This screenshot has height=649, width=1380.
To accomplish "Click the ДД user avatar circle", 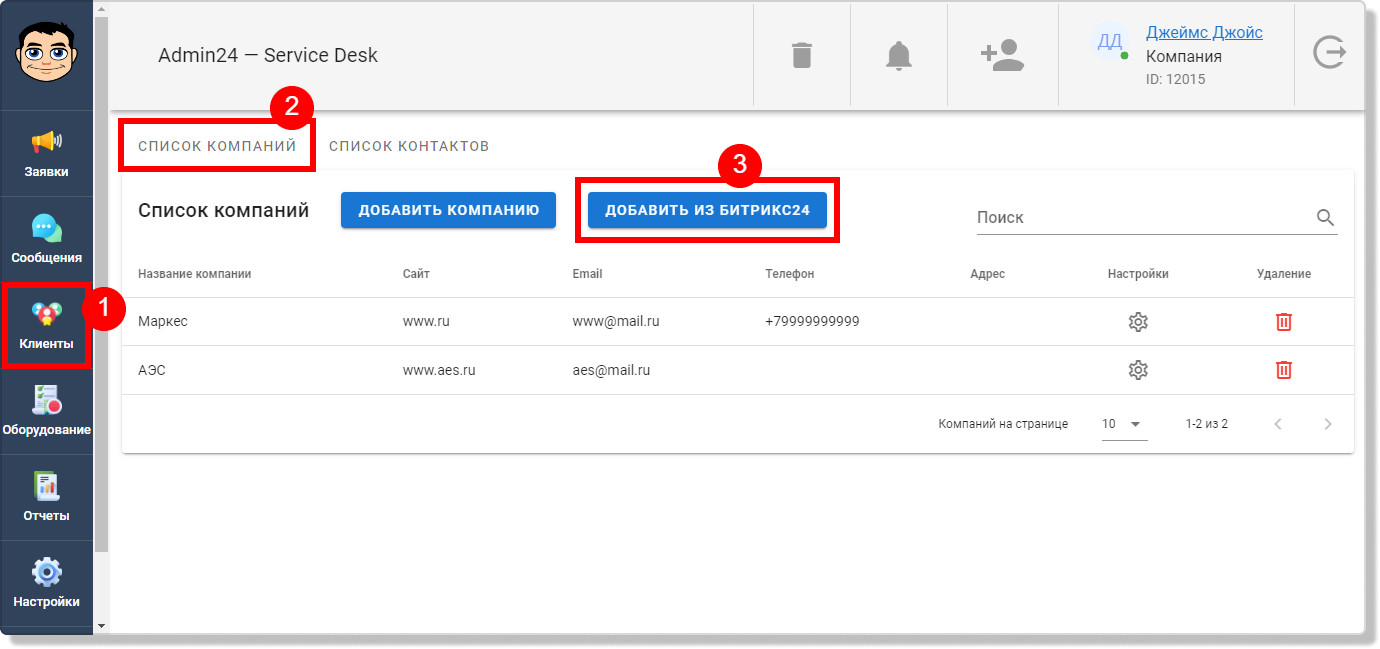I will [1110, 41].
